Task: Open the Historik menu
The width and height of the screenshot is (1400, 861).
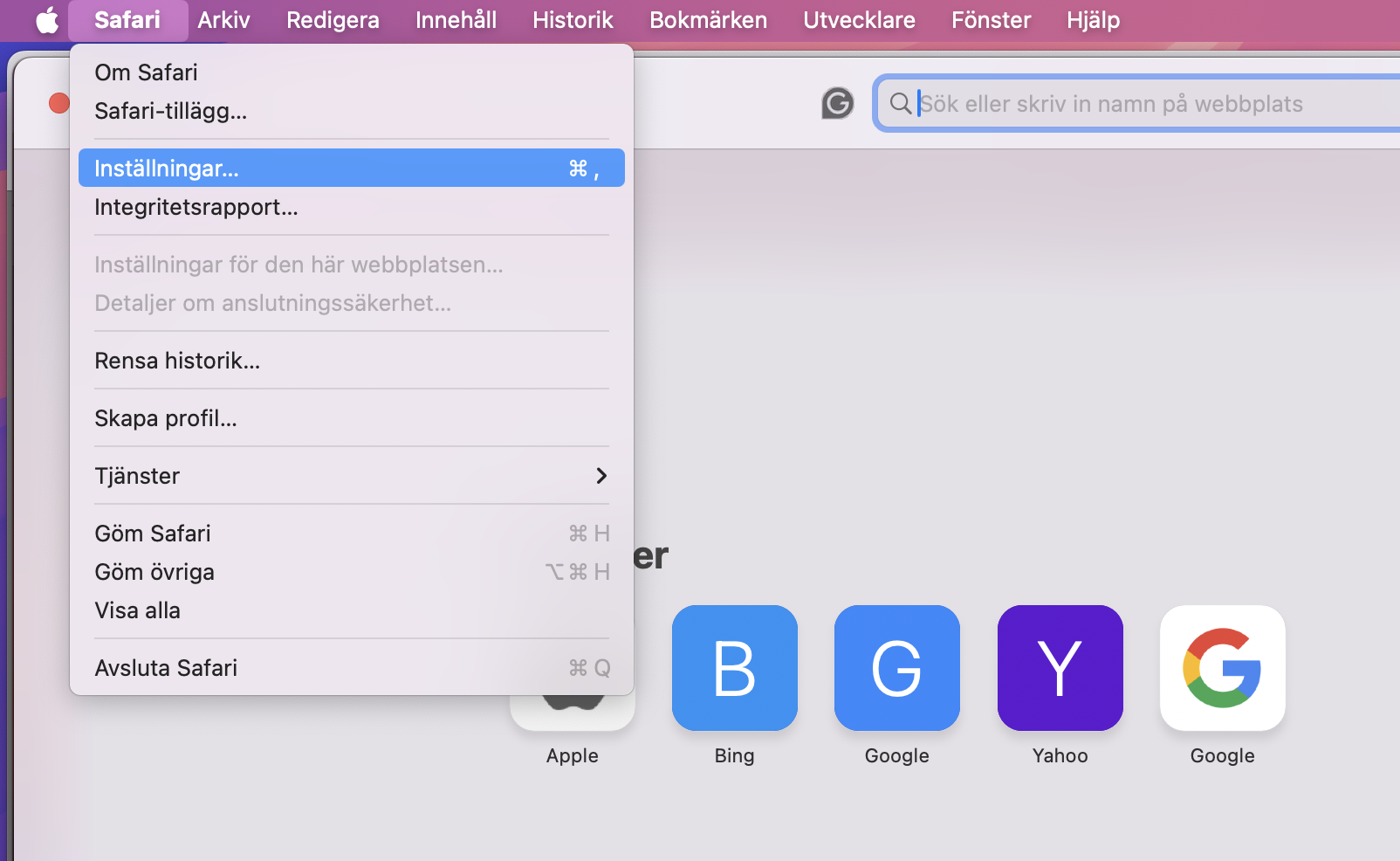Action: 573,20
